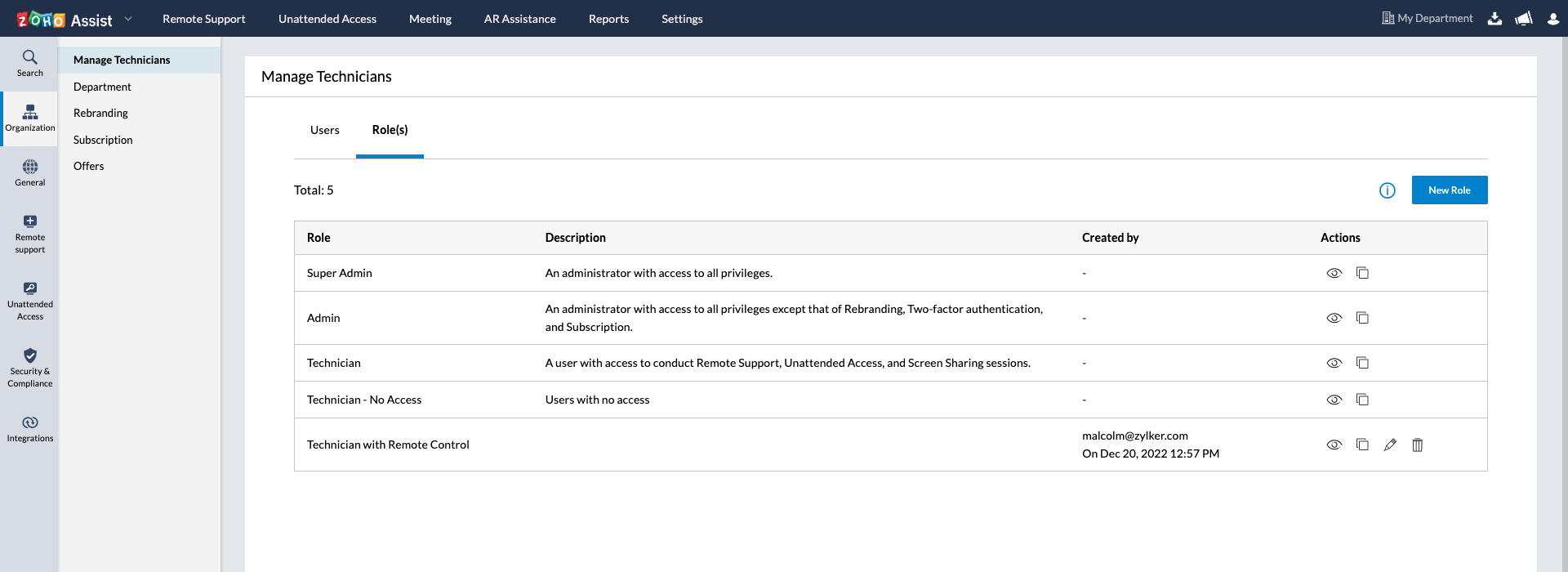Image resolution: width=1568 pixels, height=572 pixels.
Task: View the Super Admin role permissions
Action: coord(1334,273)
